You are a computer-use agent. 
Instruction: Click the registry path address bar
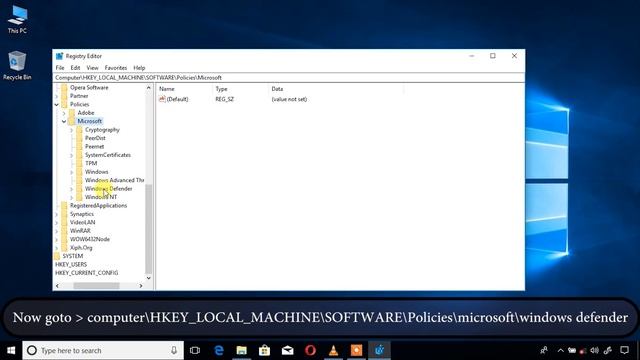[289, 78]
